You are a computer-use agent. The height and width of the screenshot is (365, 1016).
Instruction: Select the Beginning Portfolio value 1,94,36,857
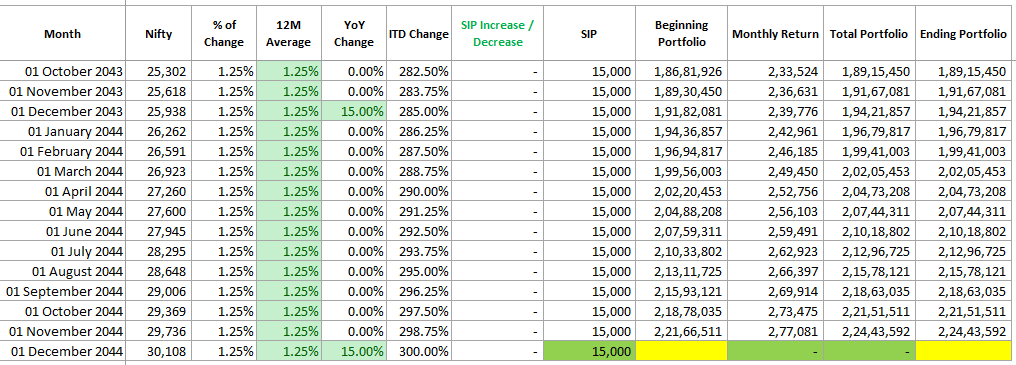point(682,132)
